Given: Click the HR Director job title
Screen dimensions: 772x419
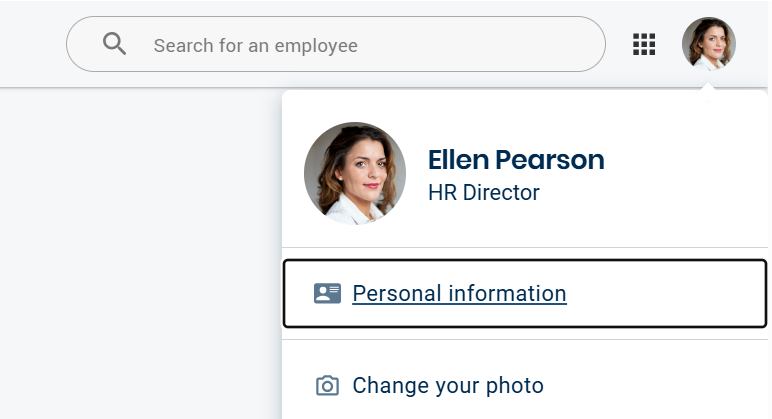Looking at the screenshot, I should (x=483, y=192).
